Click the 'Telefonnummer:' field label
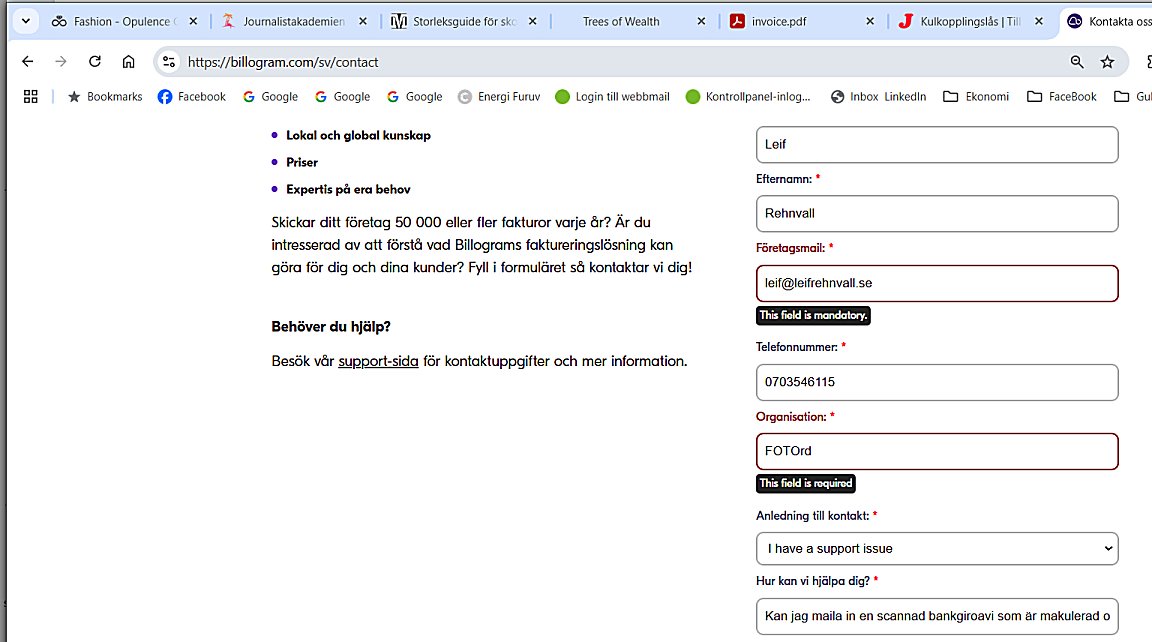The height and width of the screenshot is (642, 1152). 796,347
